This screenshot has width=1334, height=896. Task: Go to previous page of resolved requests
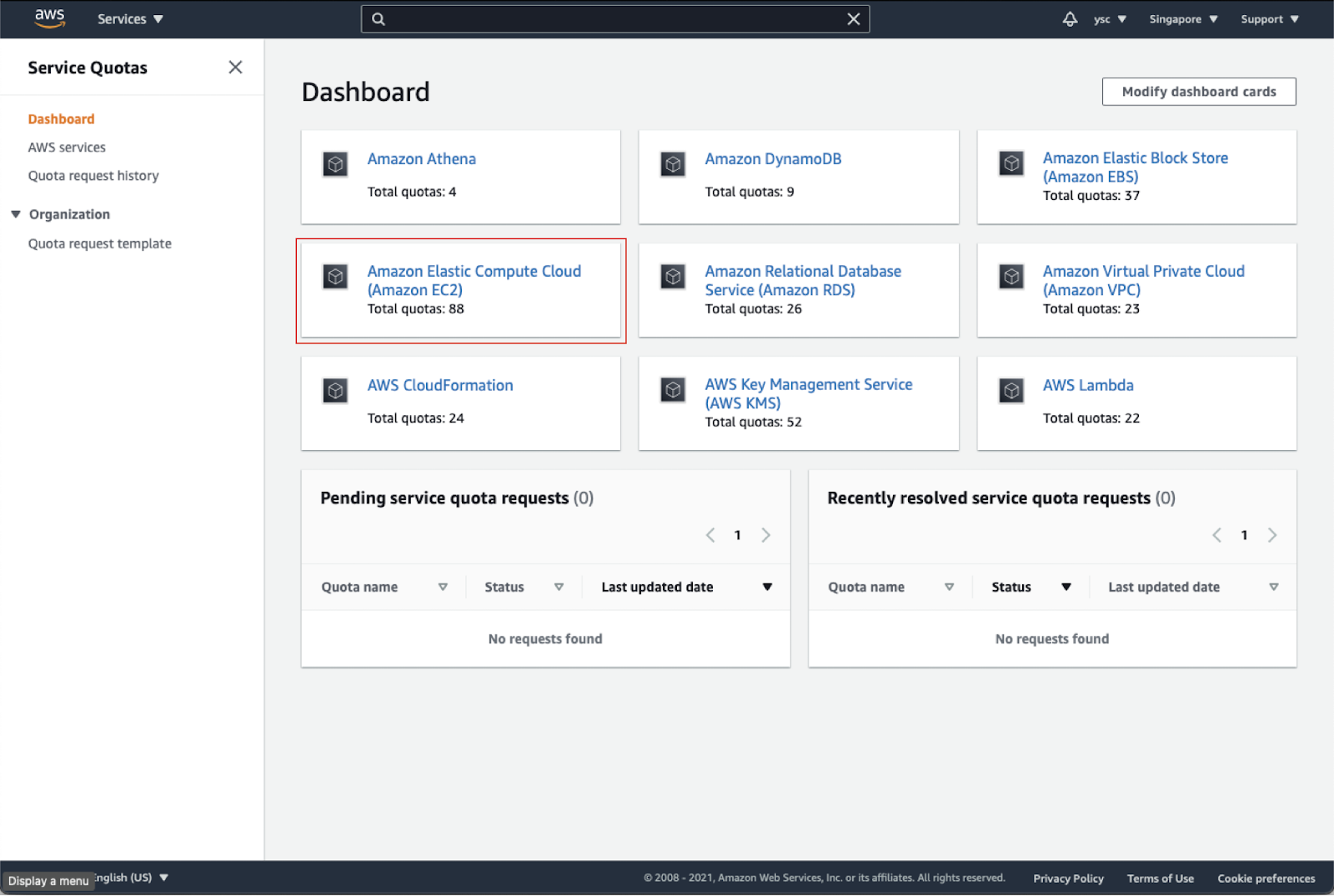click(x=1216, y=535)
